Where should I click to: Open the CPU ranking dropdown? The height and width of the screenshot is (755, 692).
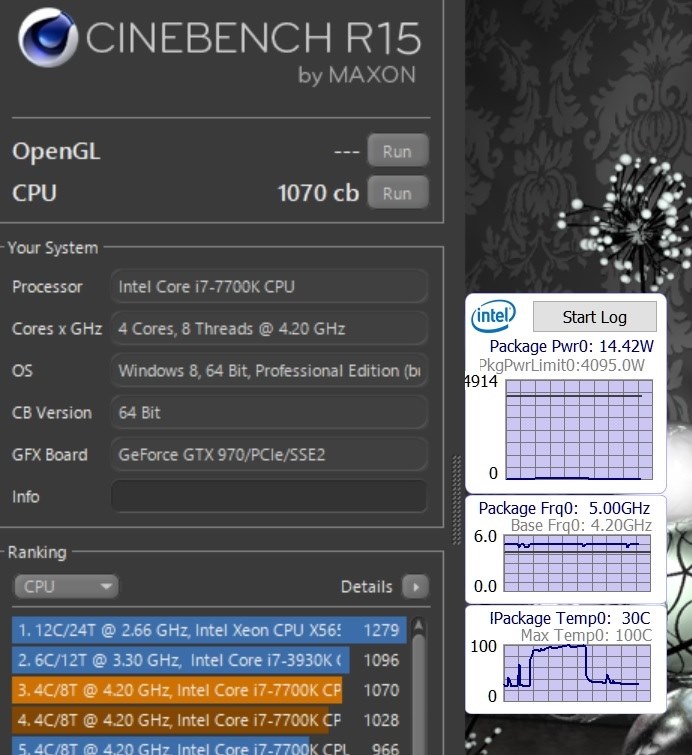(x=66, y=586)
